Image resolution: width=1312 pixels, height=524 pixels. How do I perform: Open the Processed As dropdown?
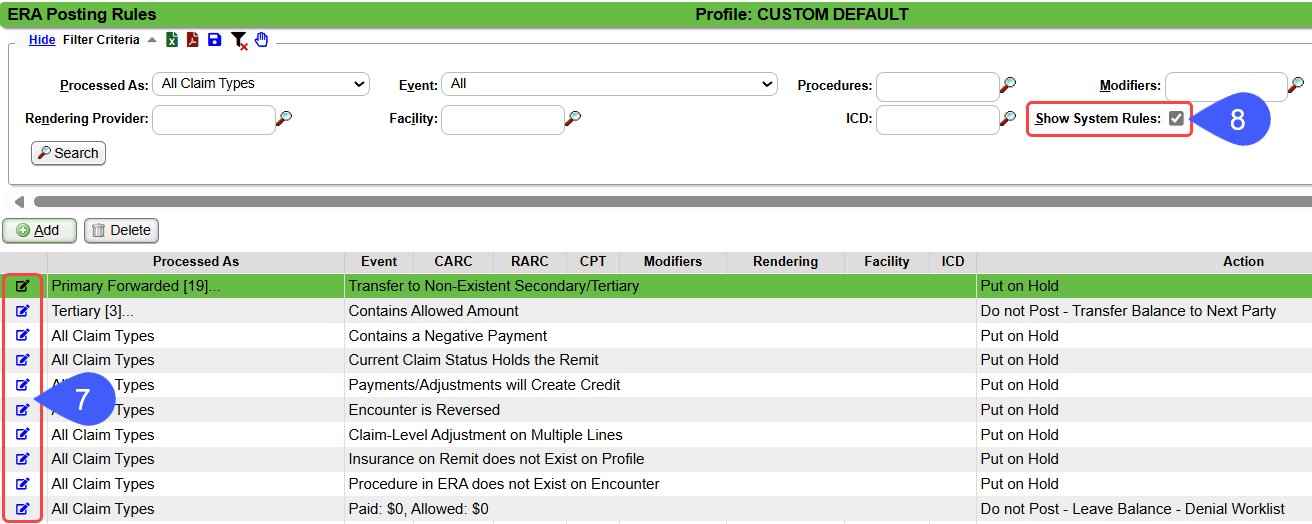click(x=261, y=84)
